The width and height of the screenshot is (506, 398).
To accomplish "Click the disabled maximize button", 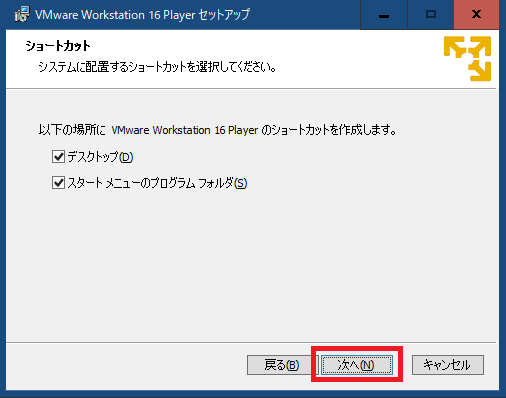I will click(431, 15).
